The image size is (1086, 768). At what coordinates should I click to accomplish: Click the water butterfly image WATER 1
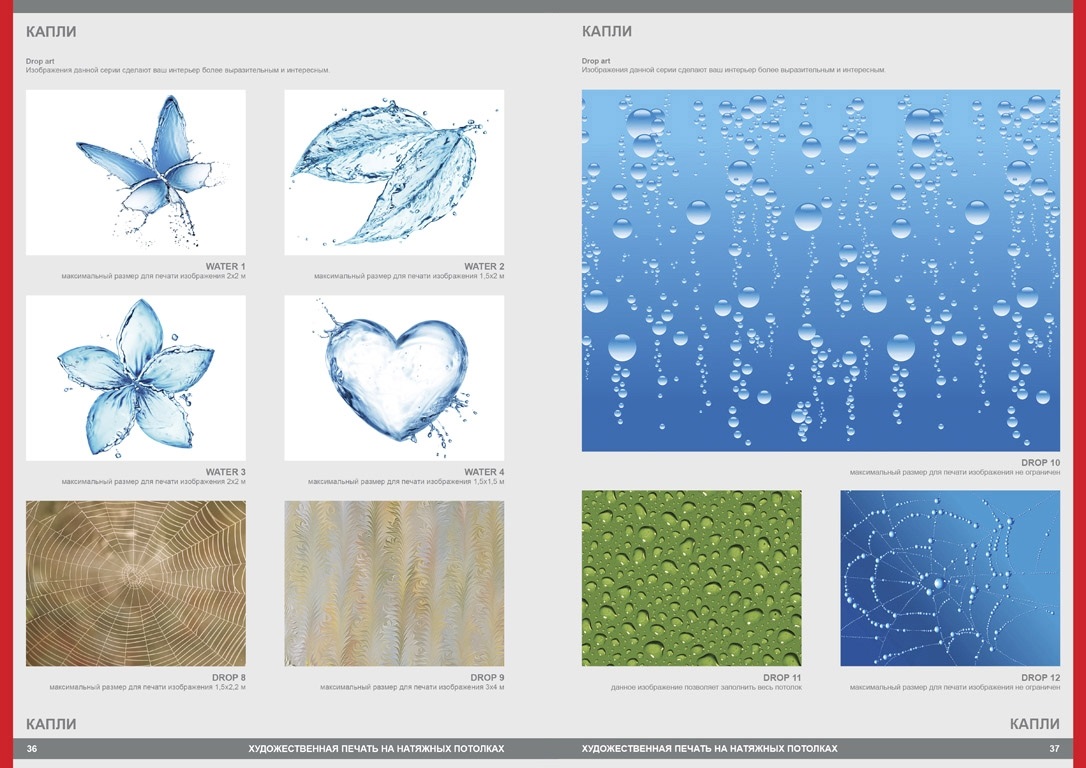click(x=135, y=172)
